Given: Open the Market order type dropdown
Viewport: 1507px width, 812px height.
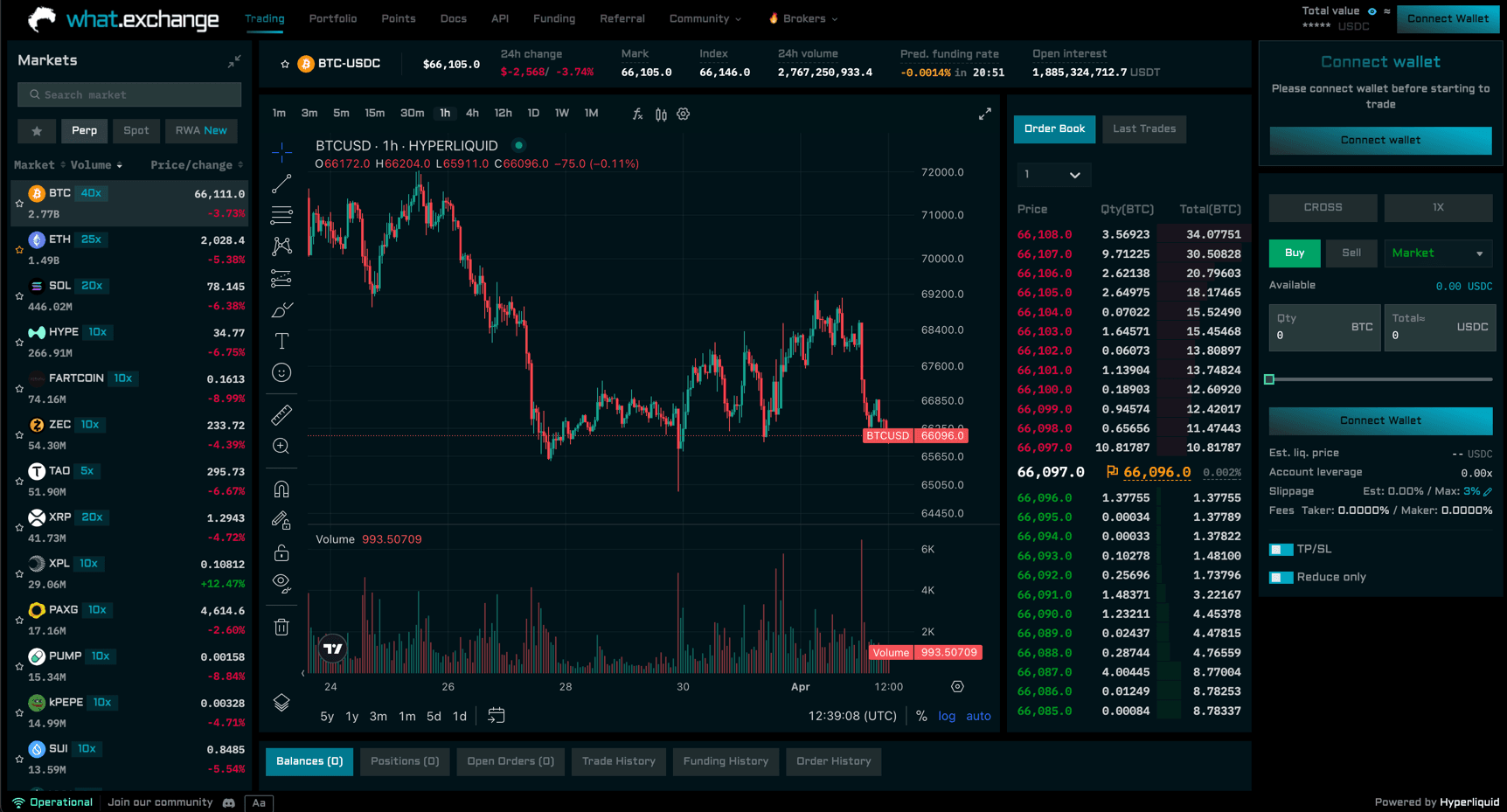Looking at the screenshot, I should point(1437,253).
